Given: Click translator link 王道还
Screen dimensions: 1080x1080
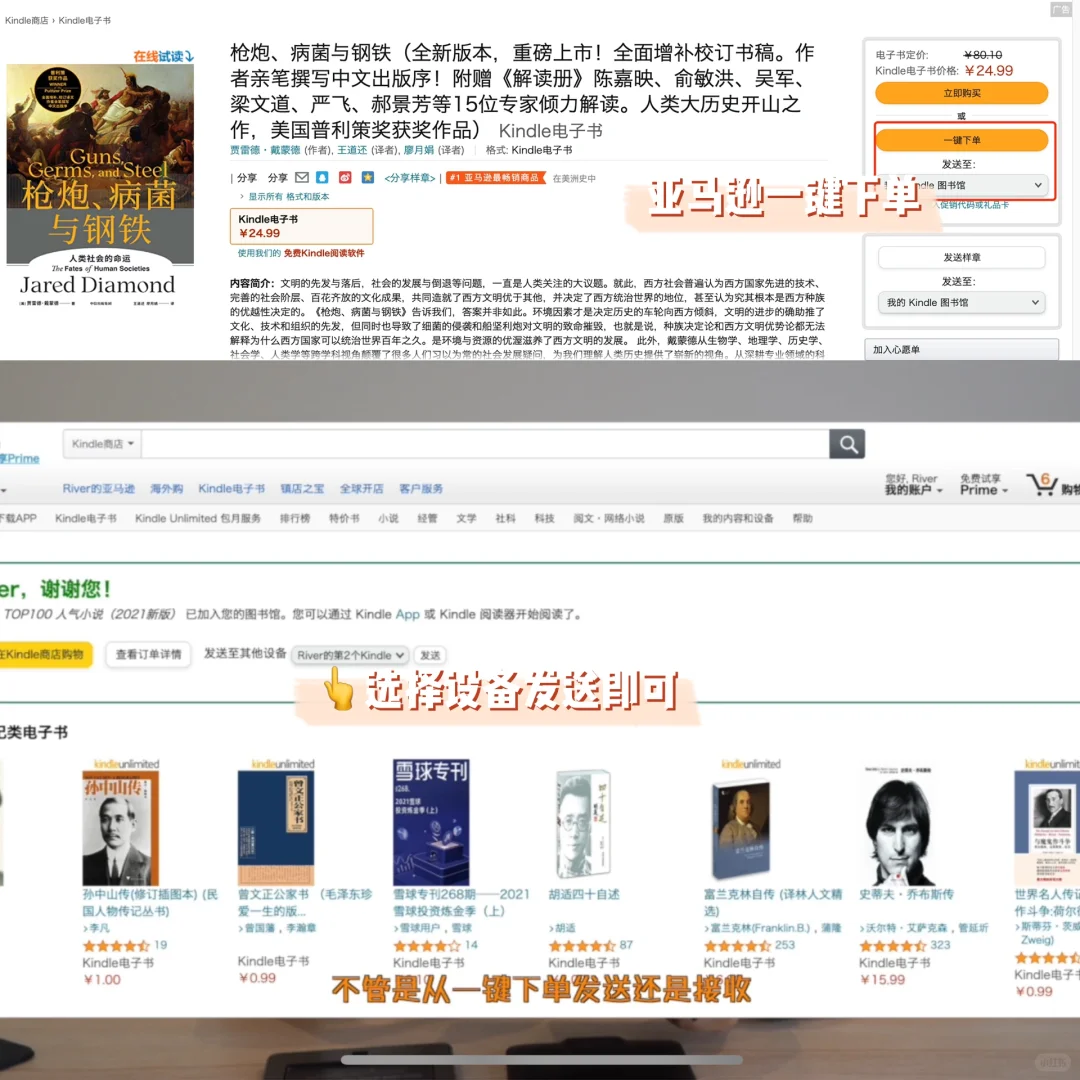Looking at the screenshot, I should point(352,150).
